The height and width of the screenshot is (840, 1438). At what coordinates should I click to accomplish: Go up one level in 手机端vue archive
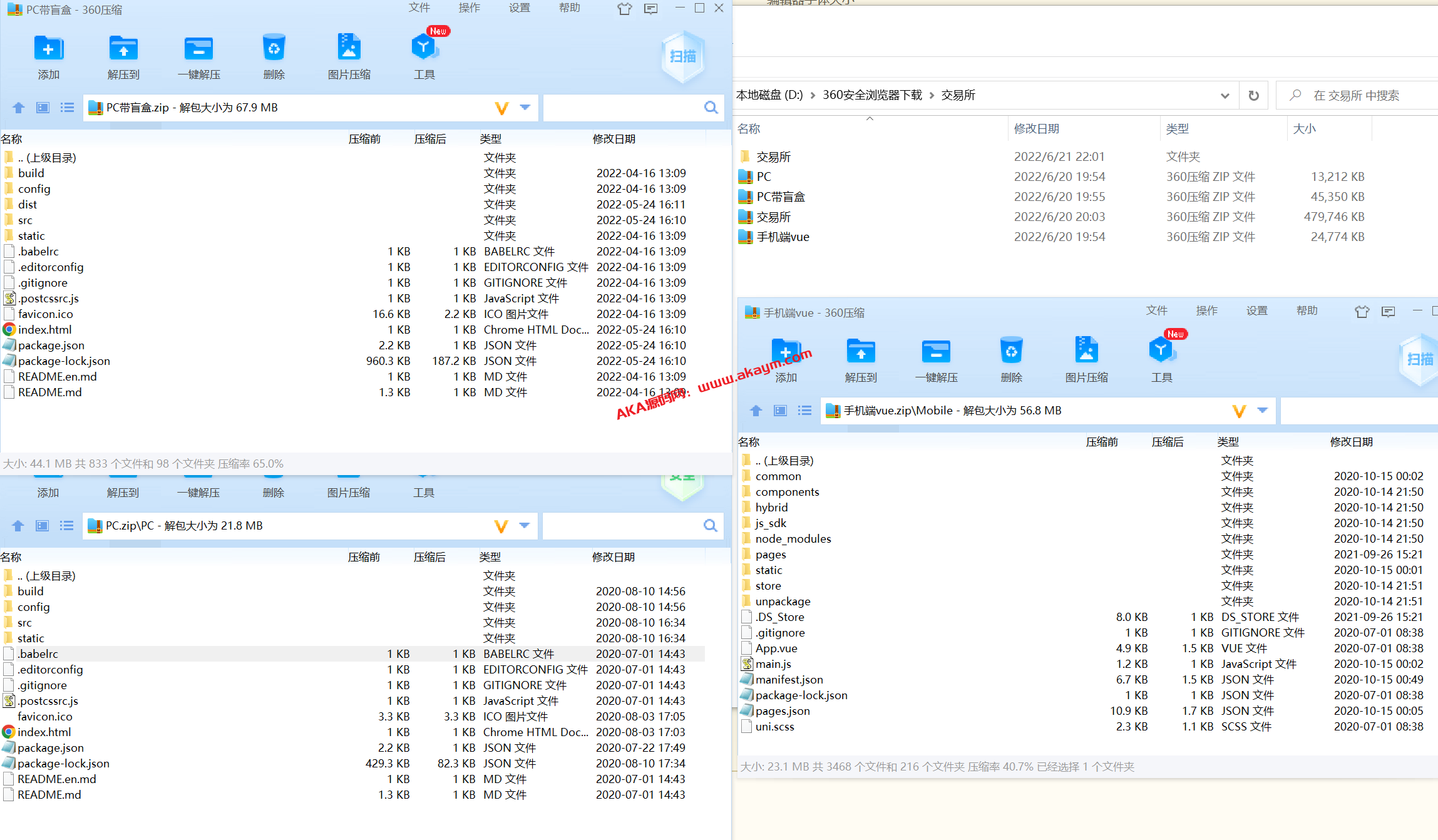click(x=756, y=411)
